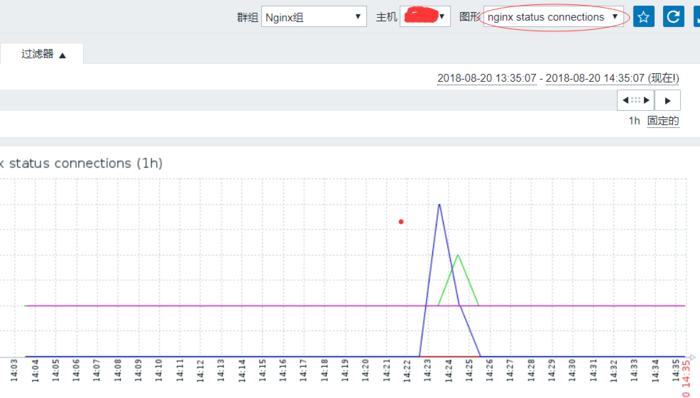Click the end time 2018-08-20 14:35:07
This screenshot has height=398, width=700.
(x=595, y=78)
